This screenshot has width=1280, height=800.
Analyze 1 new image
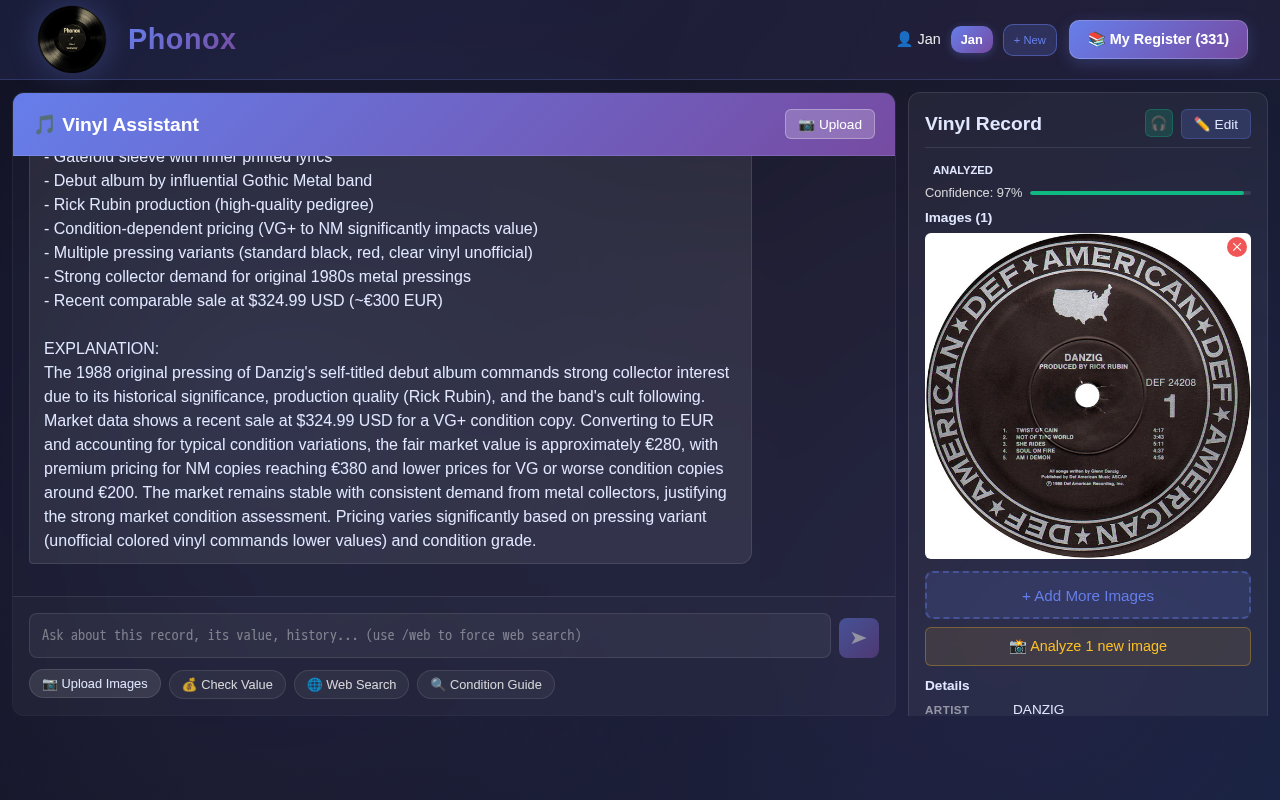[1087, 646]
